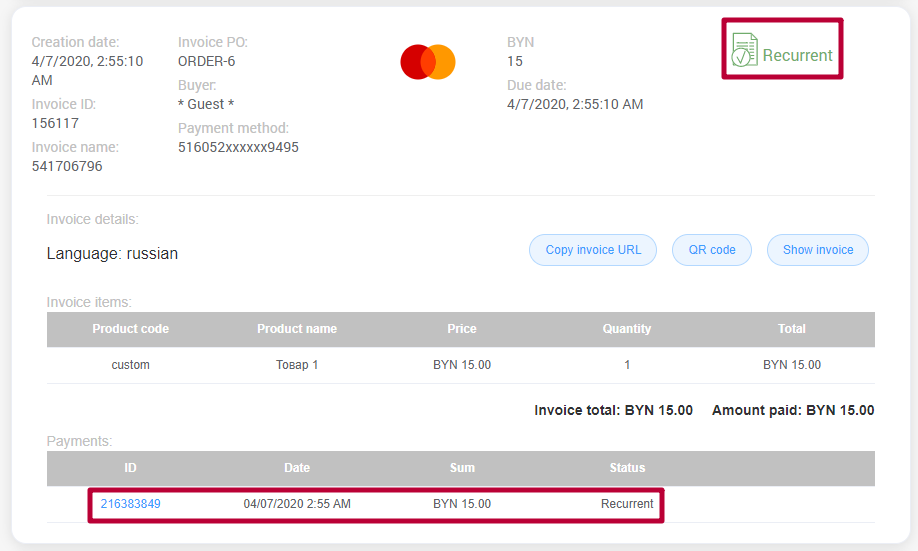Viewport: 918px width, 551px height.
Task: Click the payments Sum column header
Action: tap(462, 468)
